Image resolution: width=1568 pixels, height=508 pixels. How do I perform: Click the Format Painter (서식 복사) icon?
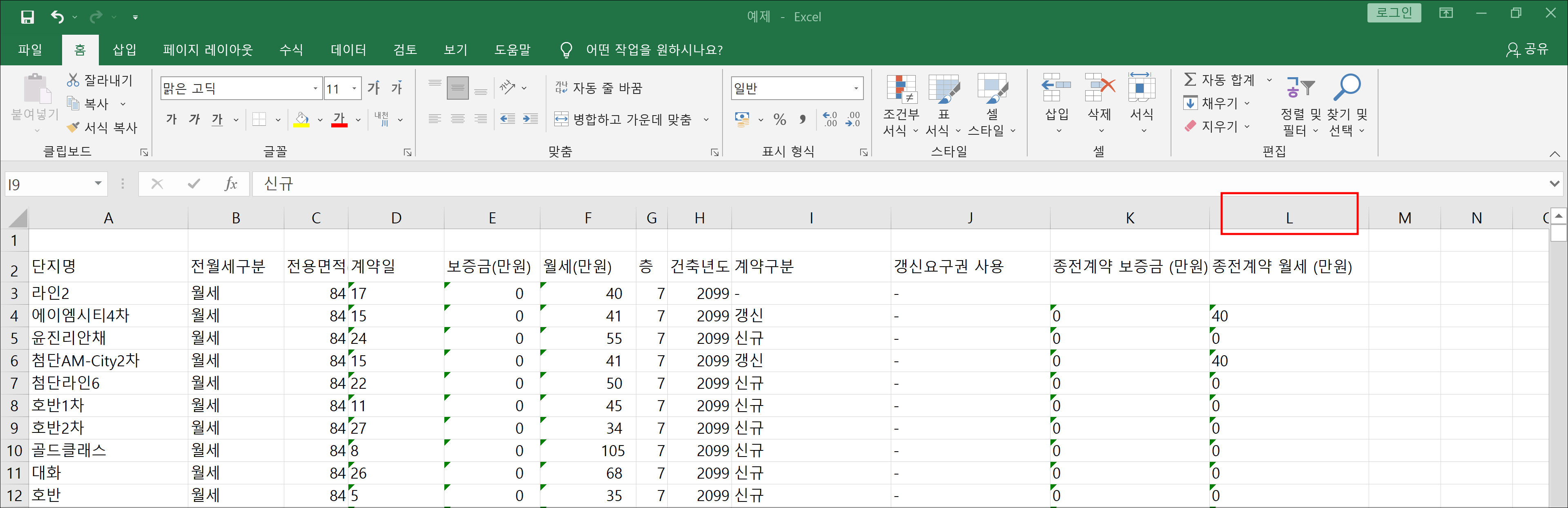click(73, 127)
